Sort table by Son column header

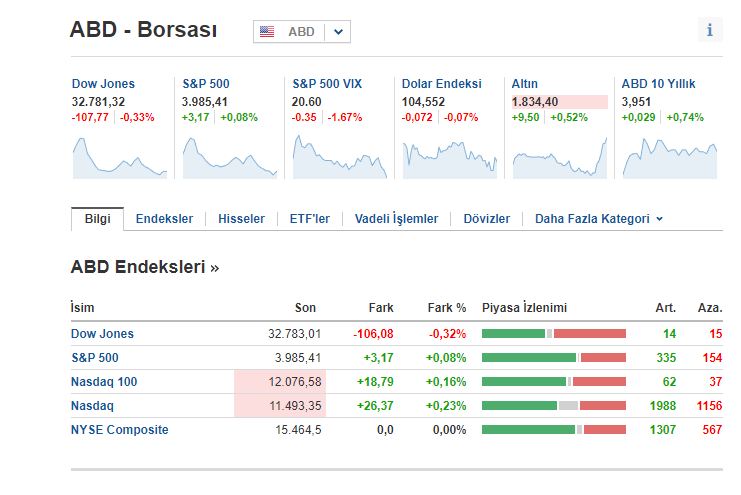pyautogui.click(x=305, y=308)
